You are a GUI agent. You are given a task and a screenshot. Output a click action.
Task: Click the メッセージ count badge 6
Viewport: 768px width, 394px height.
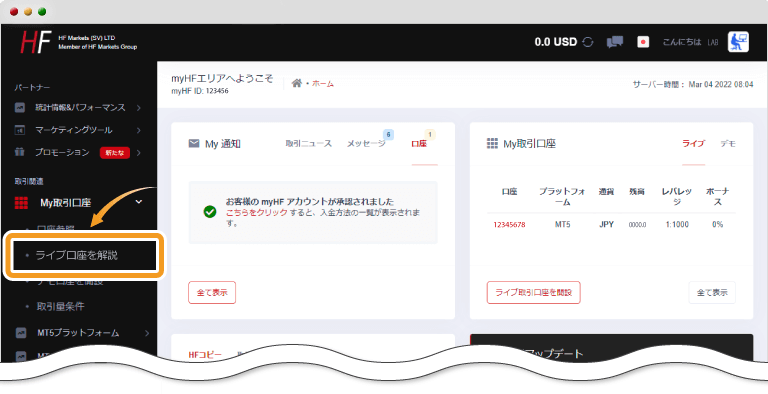coord(388,134)
